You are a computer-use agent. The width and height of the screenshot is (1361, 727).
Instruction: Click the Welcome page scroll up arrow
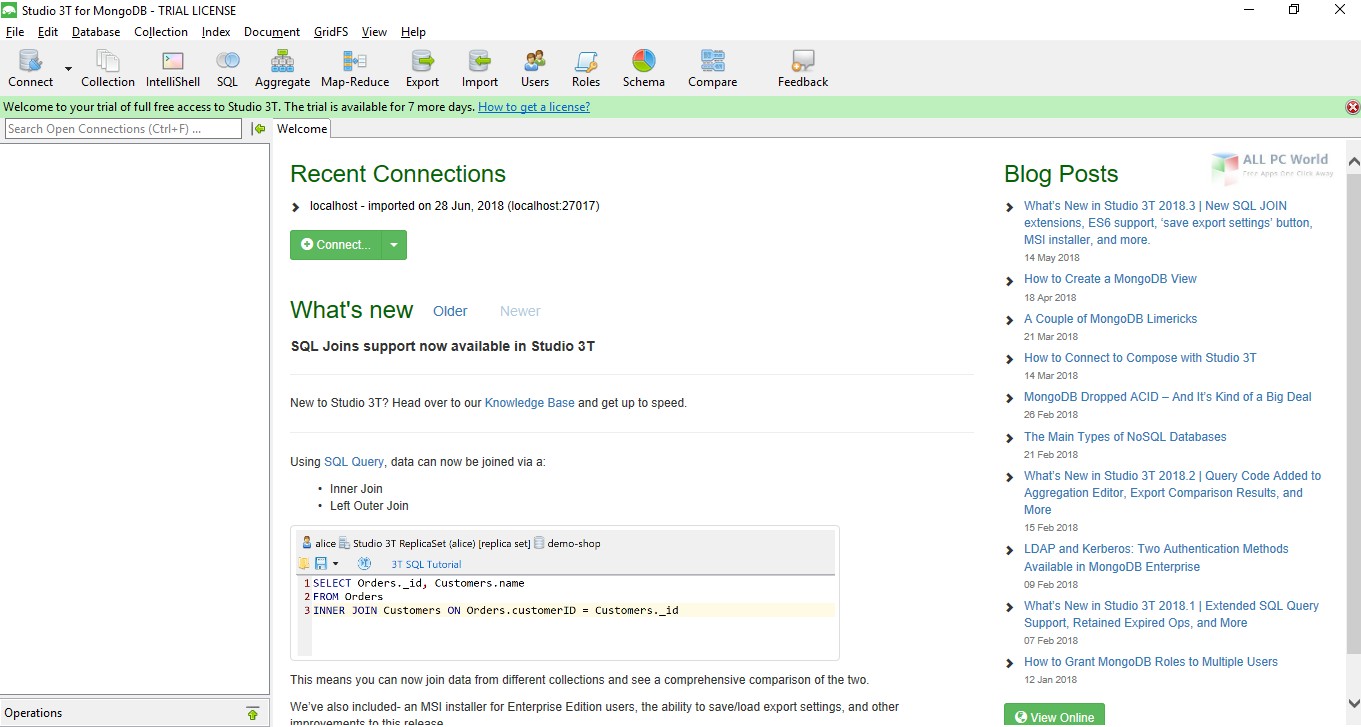1353,160
